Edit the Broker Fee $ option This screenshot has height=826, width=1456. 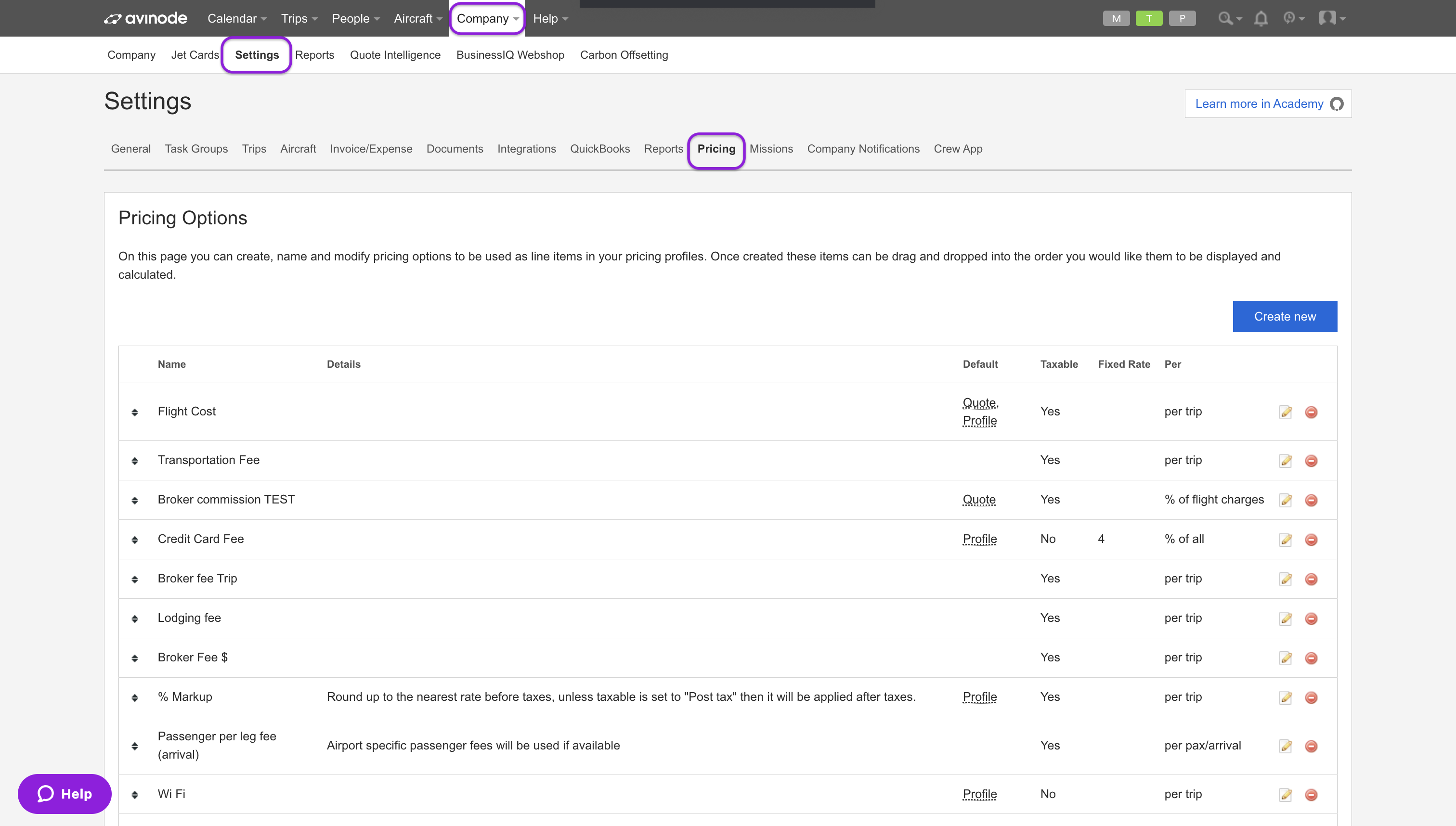[x=1286, y=658]
